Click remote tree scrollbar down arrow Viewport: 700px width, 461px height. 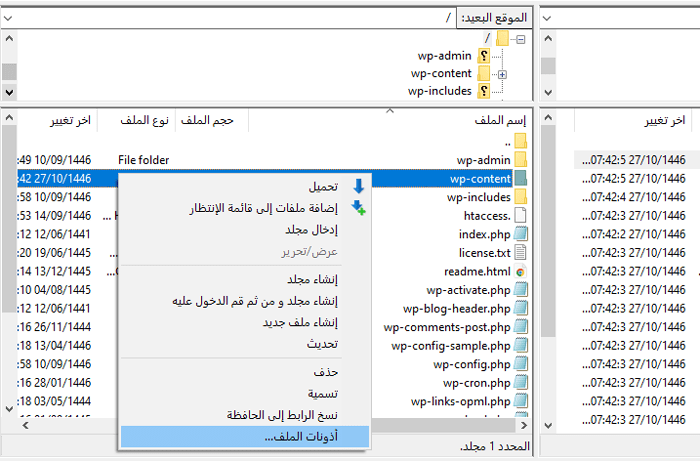click(x=9, y=92)
